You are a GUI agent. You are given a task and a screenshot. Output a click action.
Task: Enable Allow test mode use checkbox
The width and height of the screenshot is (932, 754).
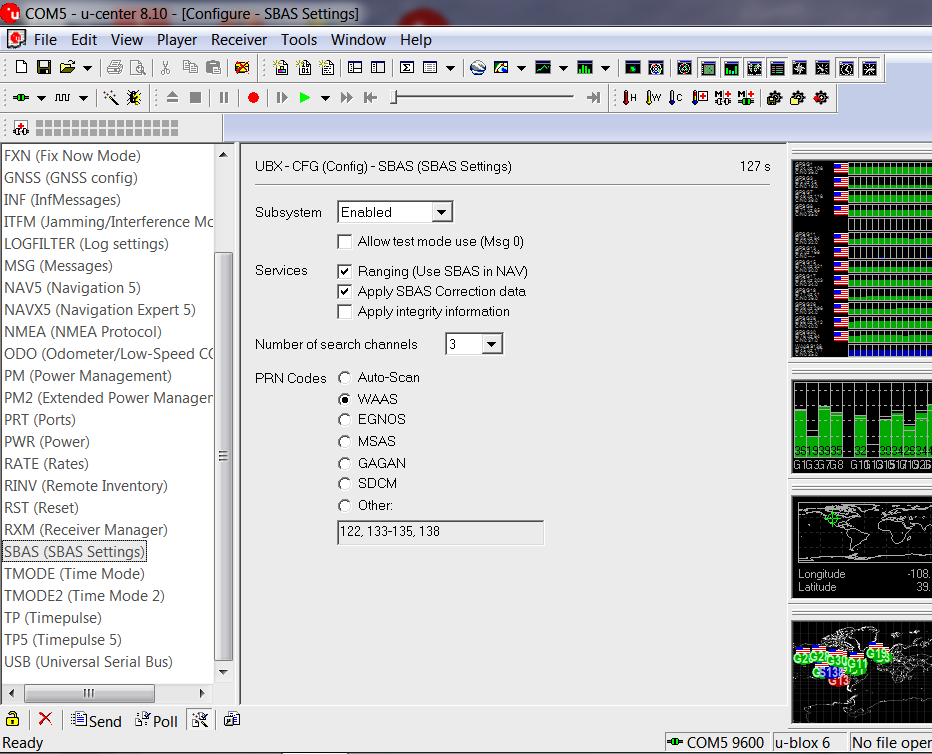pyautogui.click(x=344, y=242)
